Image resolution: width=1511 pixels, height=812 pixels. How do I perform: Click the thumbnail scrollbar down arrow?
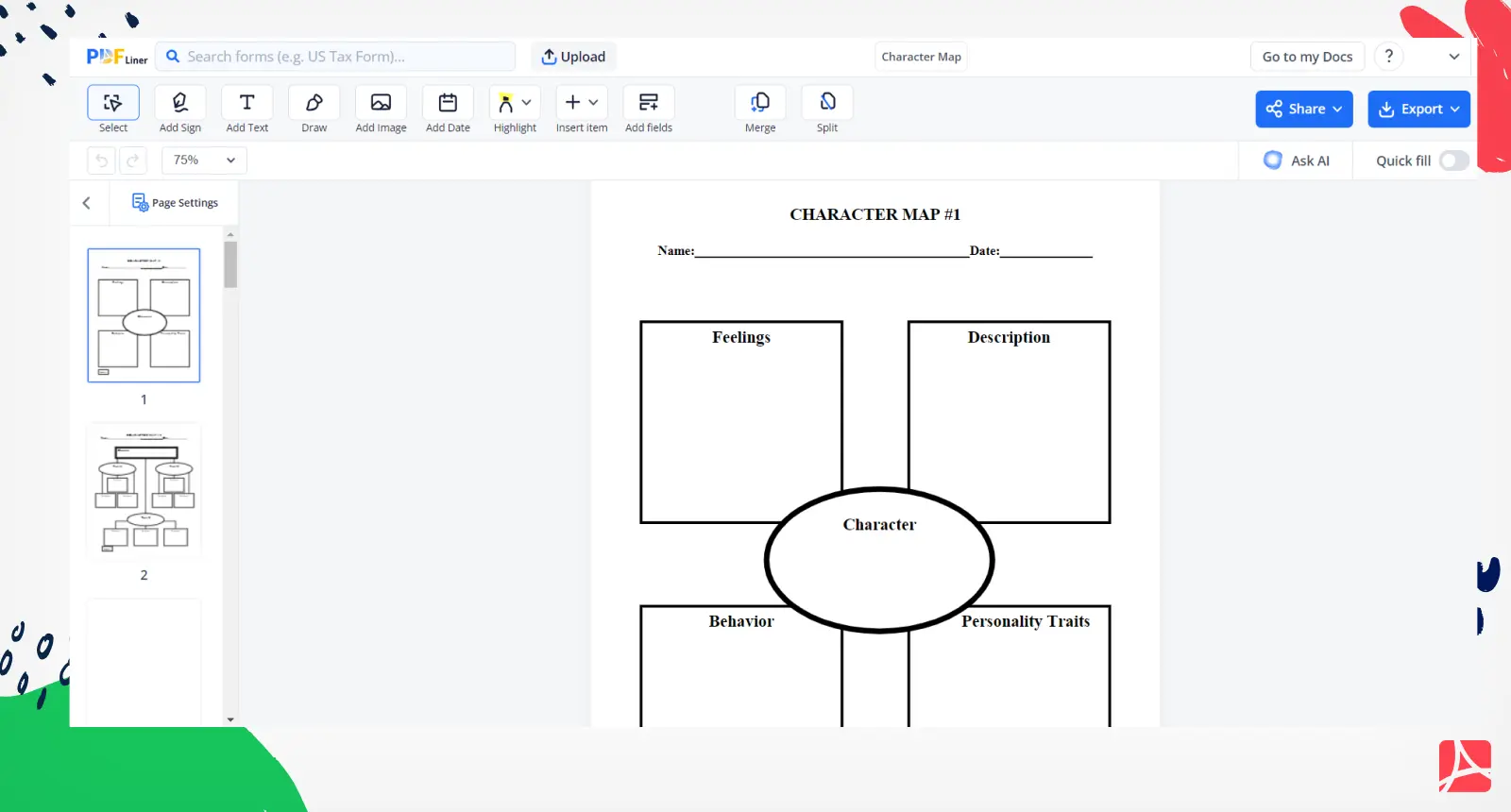(x=230, y=719)
